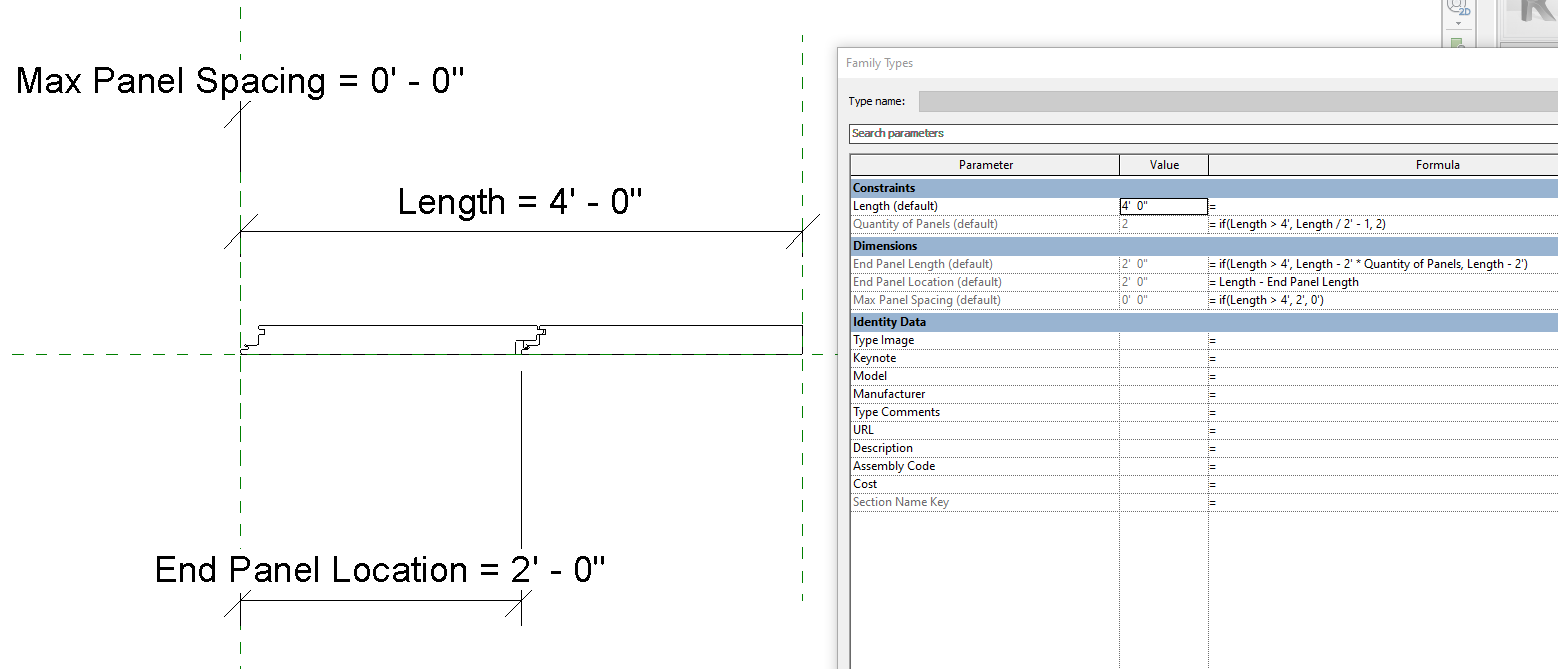Select the End Panel Location (default) parameter
Image resolution: width=1558 pixels, height=669 pixels.
click(927, 282)
